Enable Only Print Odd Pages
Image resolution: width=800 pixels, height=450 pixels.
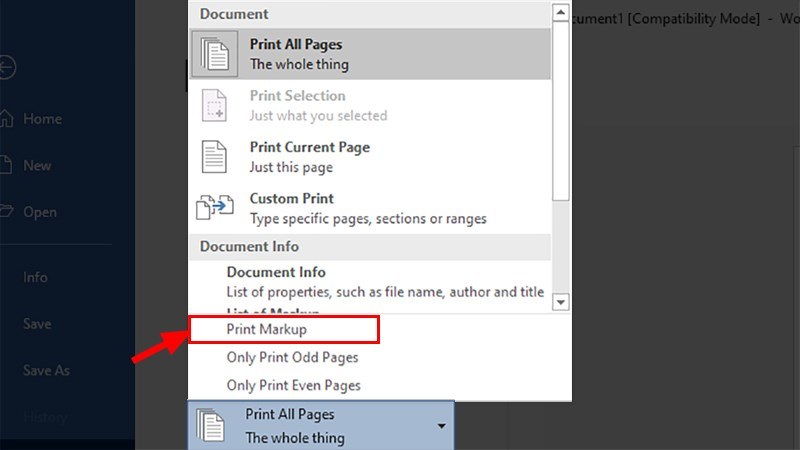coord(292,357)
